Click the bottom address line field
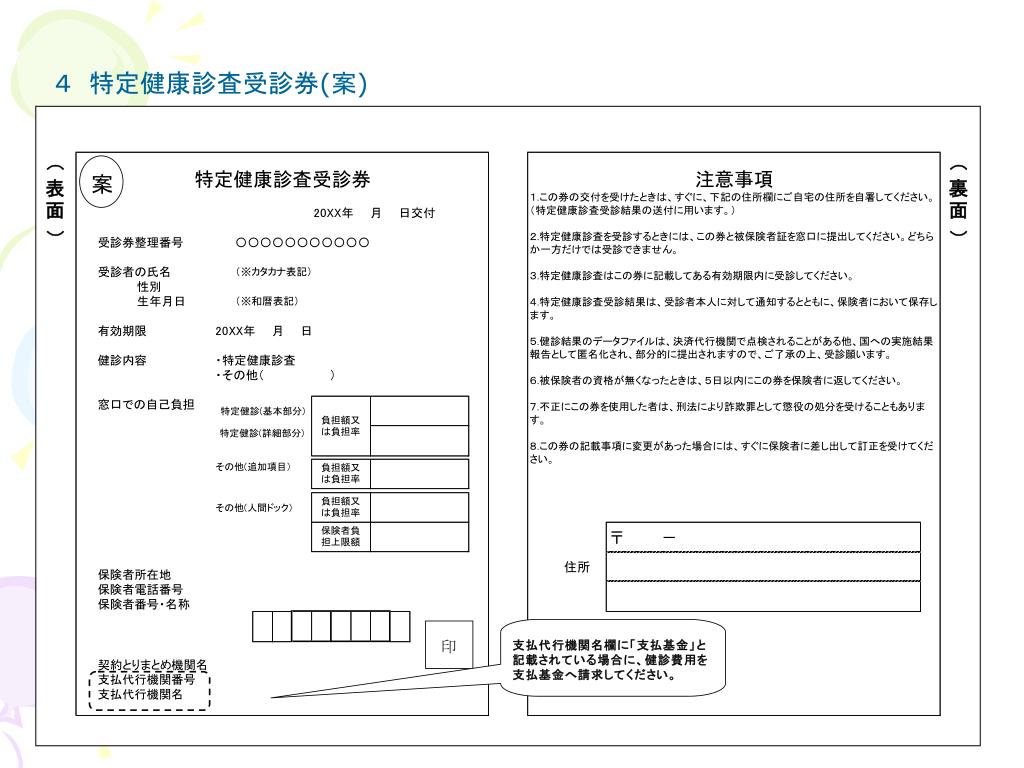Screen dimensions: 1024x768 pyautogui.click(x=763, y=596)
